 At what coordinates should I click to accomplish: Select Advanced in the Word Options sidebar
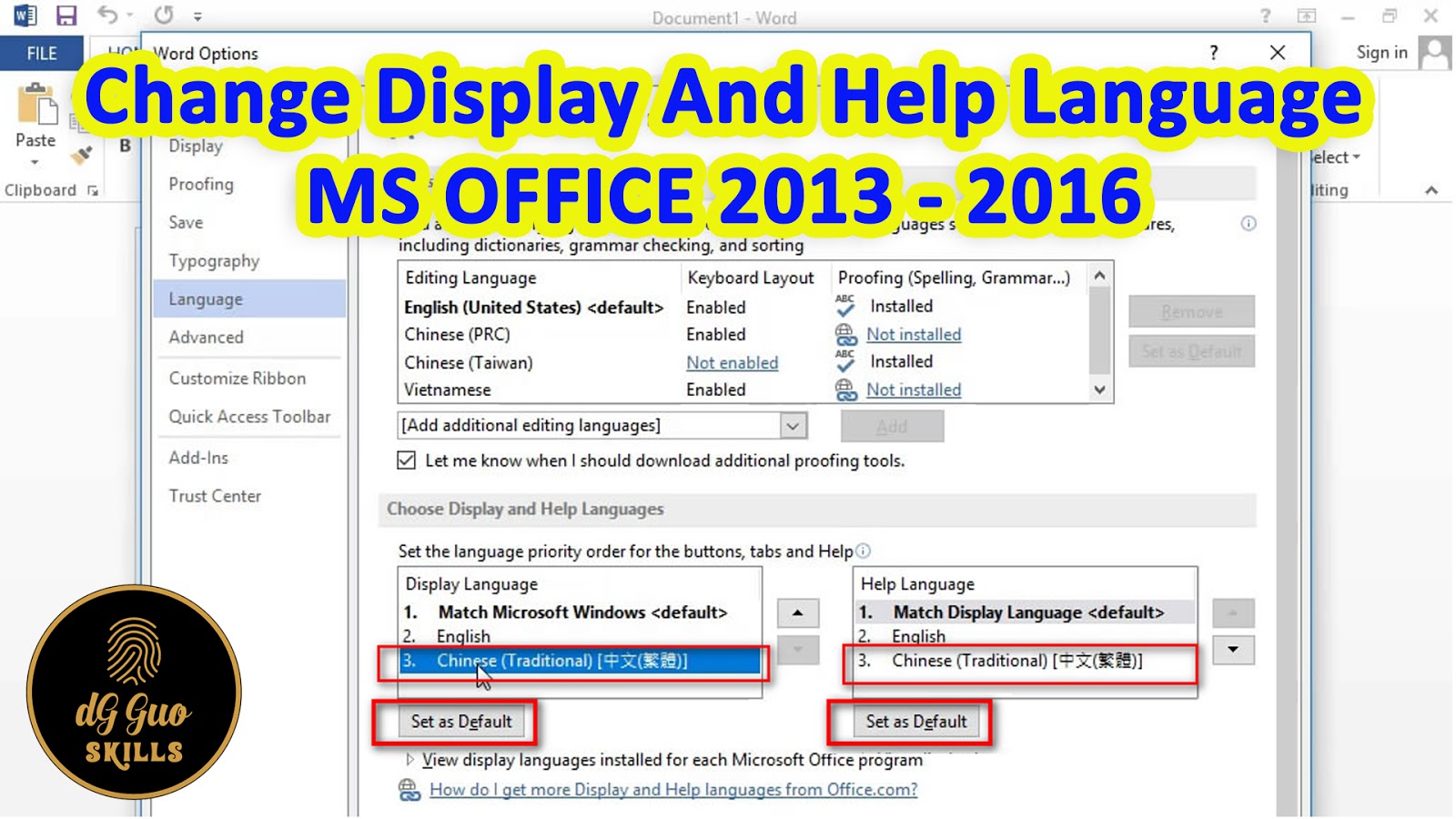[x=206, y=337]
